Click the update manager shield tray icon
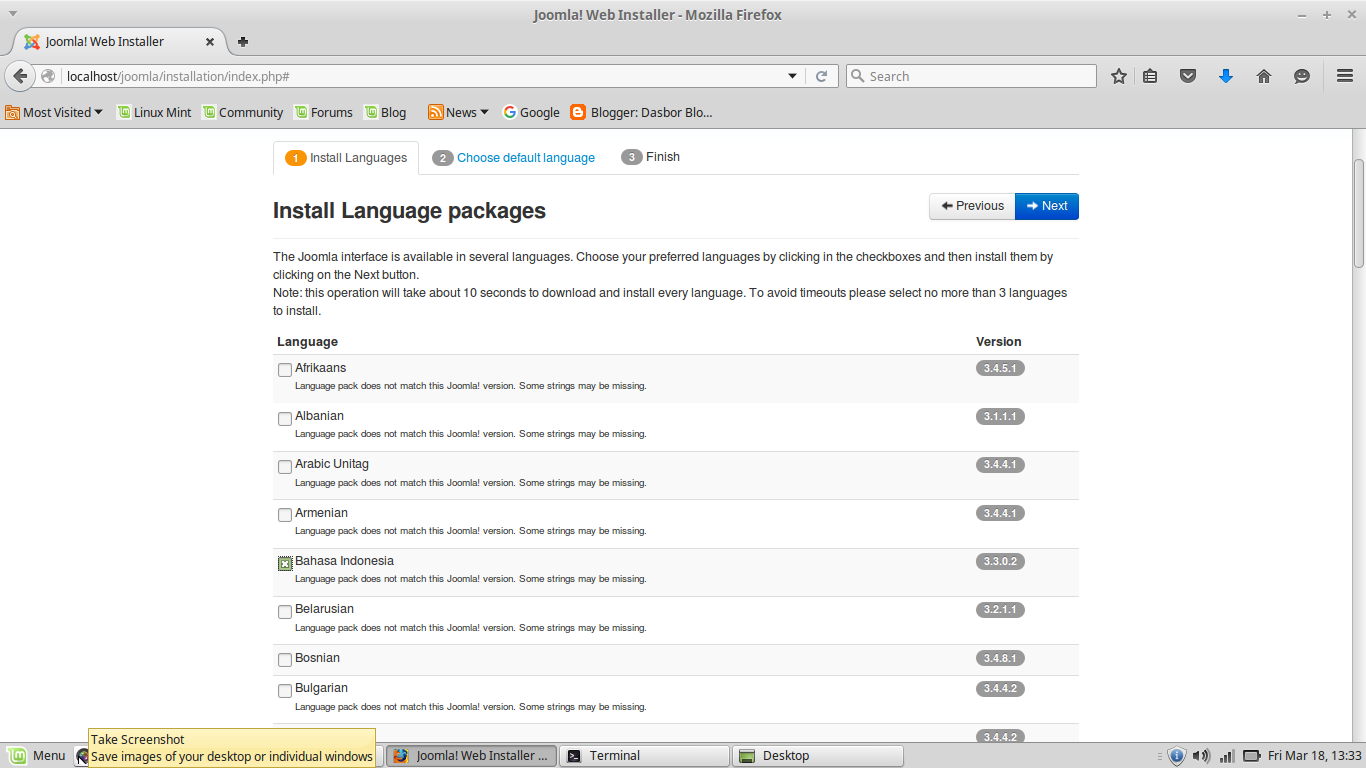Screen dimensions: 1366x768 pyautogui.click(x=1177, y=756)
